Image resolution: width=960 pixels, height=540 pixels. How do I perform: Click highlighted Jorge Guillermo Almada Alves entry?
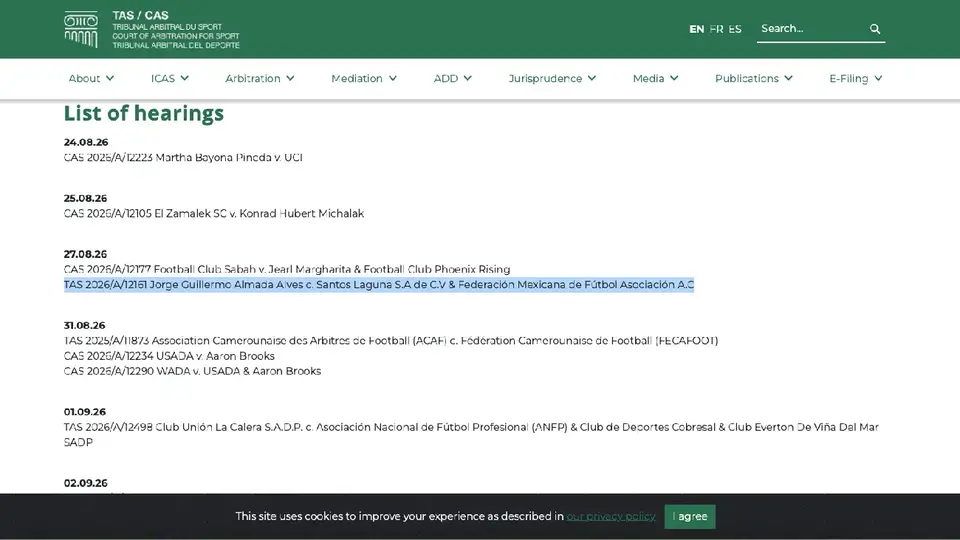pyautogui.click(x=379, y=285)
